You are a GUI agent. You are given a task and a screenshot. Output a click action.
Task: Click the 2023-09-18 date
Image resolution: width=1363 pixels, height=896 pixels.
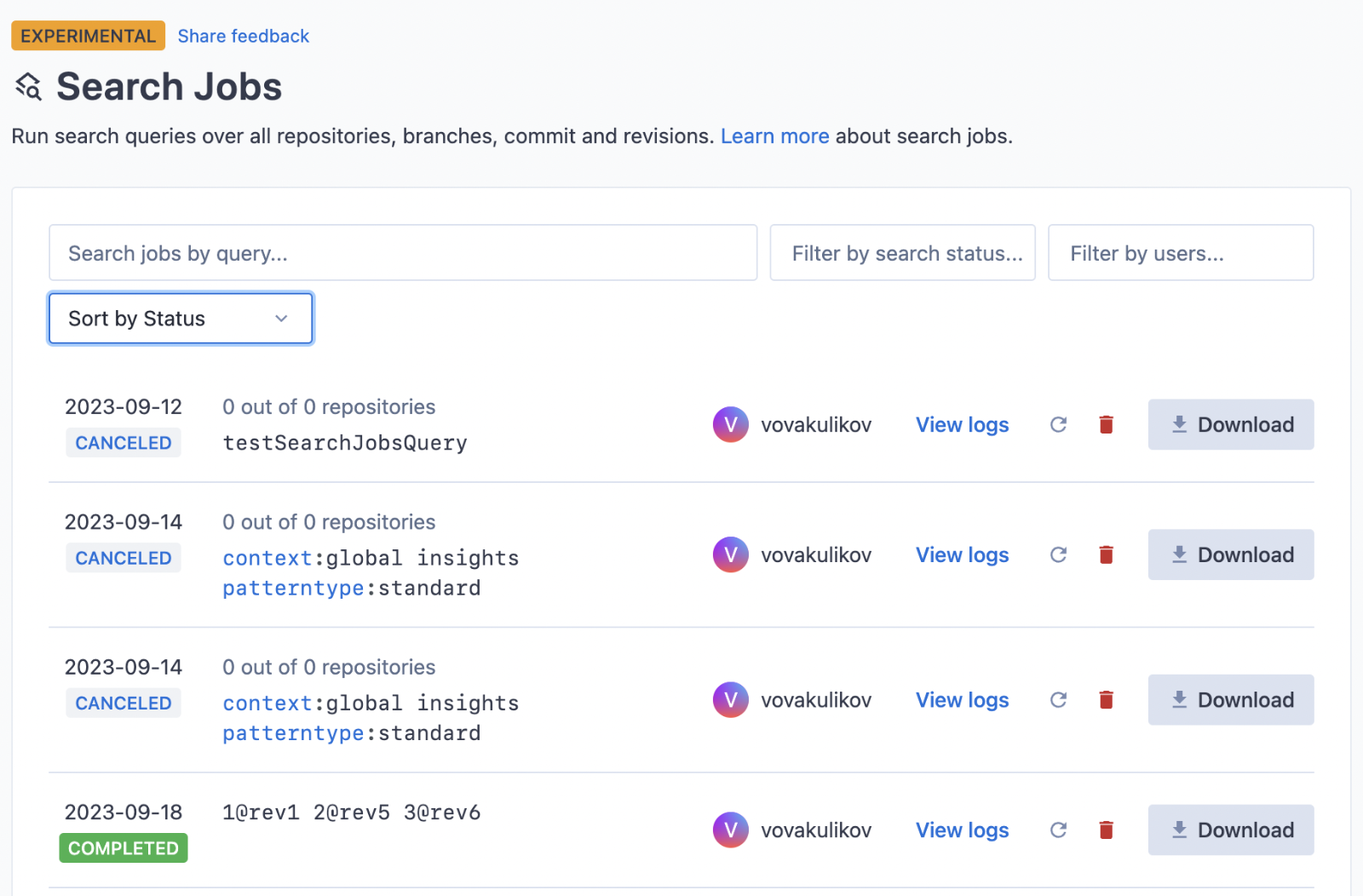click(x=124, y=813)
